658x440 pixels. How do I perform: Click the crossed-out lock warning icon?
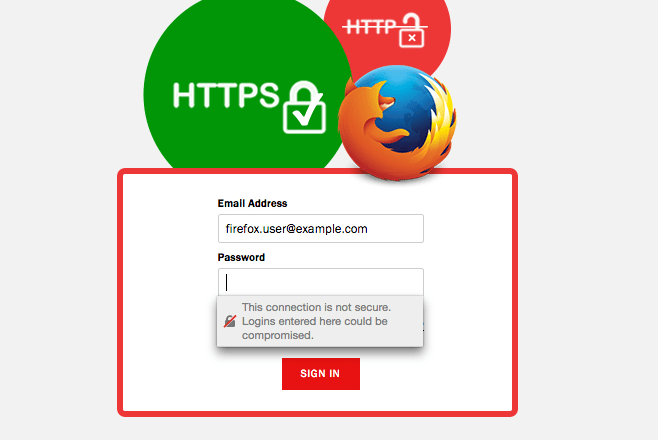(x=230, y=321)
